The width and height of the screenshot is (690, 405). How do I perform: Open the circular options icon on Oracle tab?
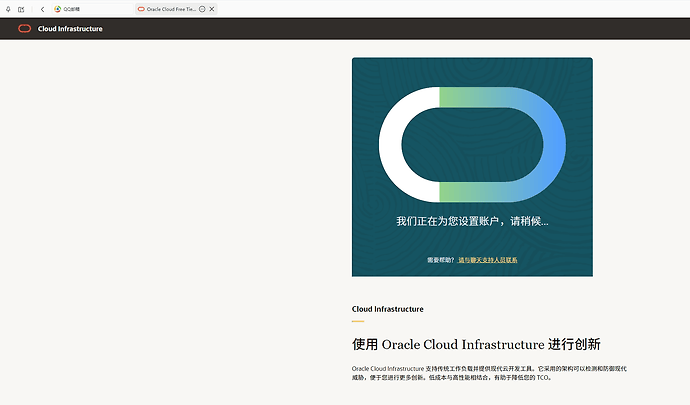(202, 9)
